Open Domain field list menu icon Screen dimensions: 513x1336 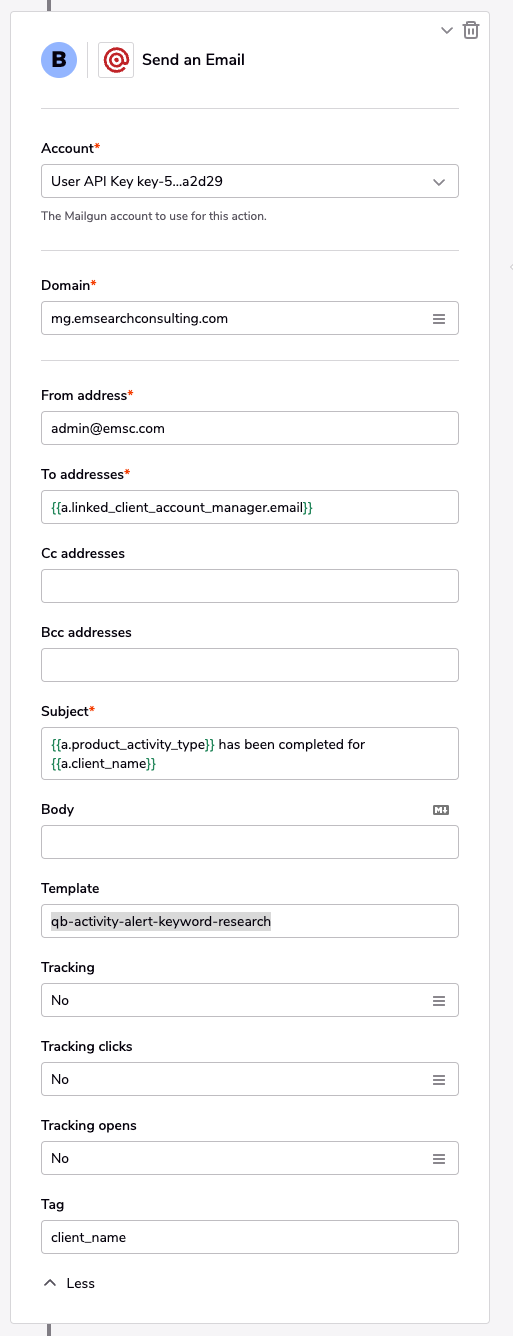(x=438, y=319)
